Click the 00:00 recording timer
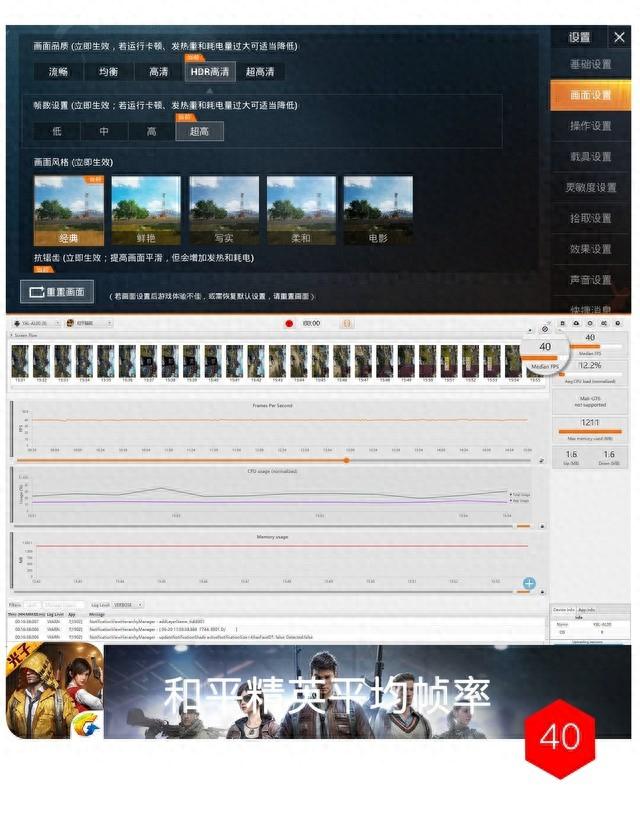640x813 pixels. pyautogui.click(x=311, y=324)
